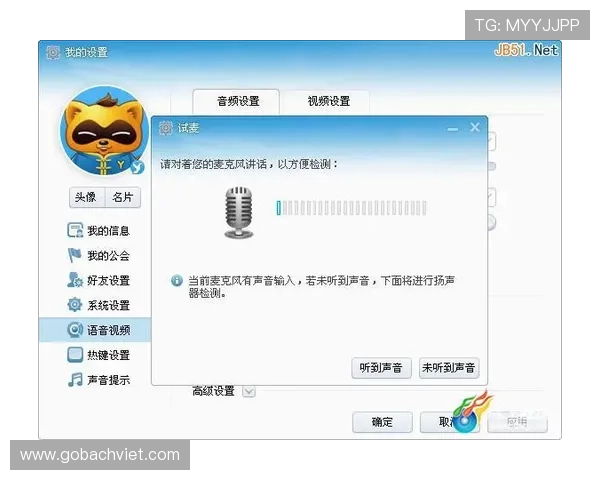Click the Y badge on avatar
This screenshot has width=600, height=480.
point(137,167)
